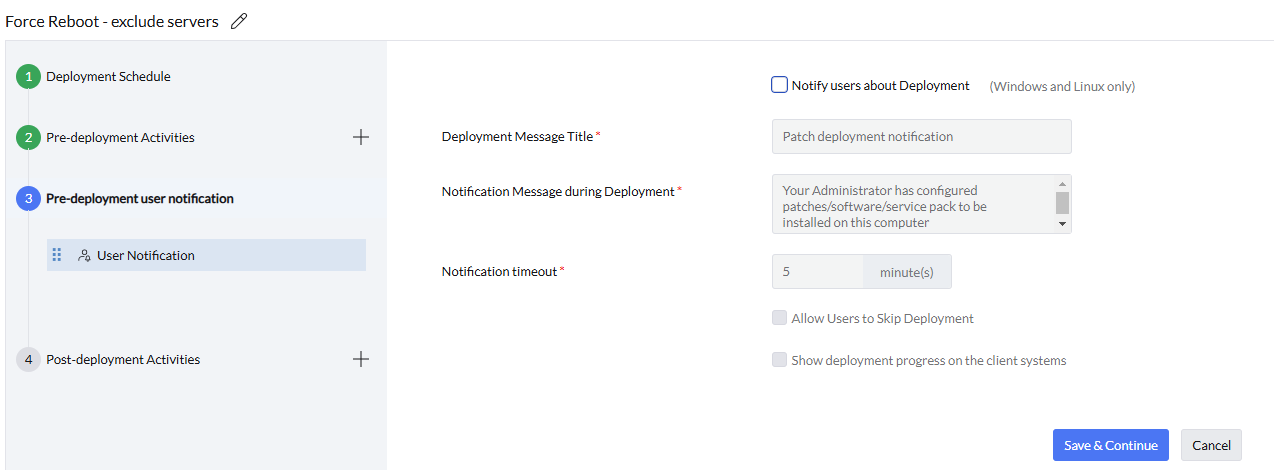The height and width of the screenshot is (470, 1274).
Task: Click the message box scrollbar thumb
Action: 1062,202
